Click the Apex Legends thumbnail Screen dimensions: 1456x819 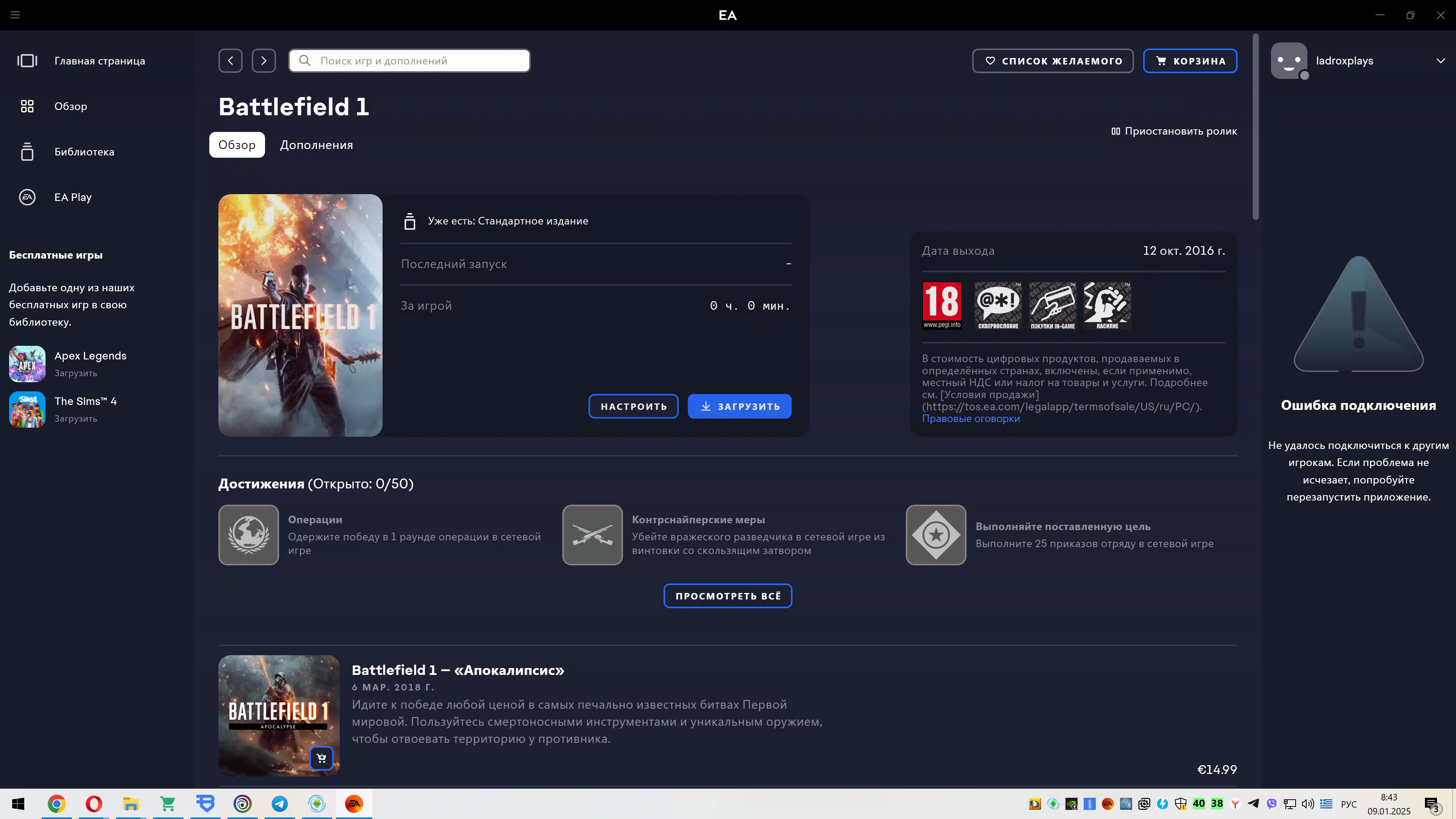pyautogui.click(x=27, y=364)
